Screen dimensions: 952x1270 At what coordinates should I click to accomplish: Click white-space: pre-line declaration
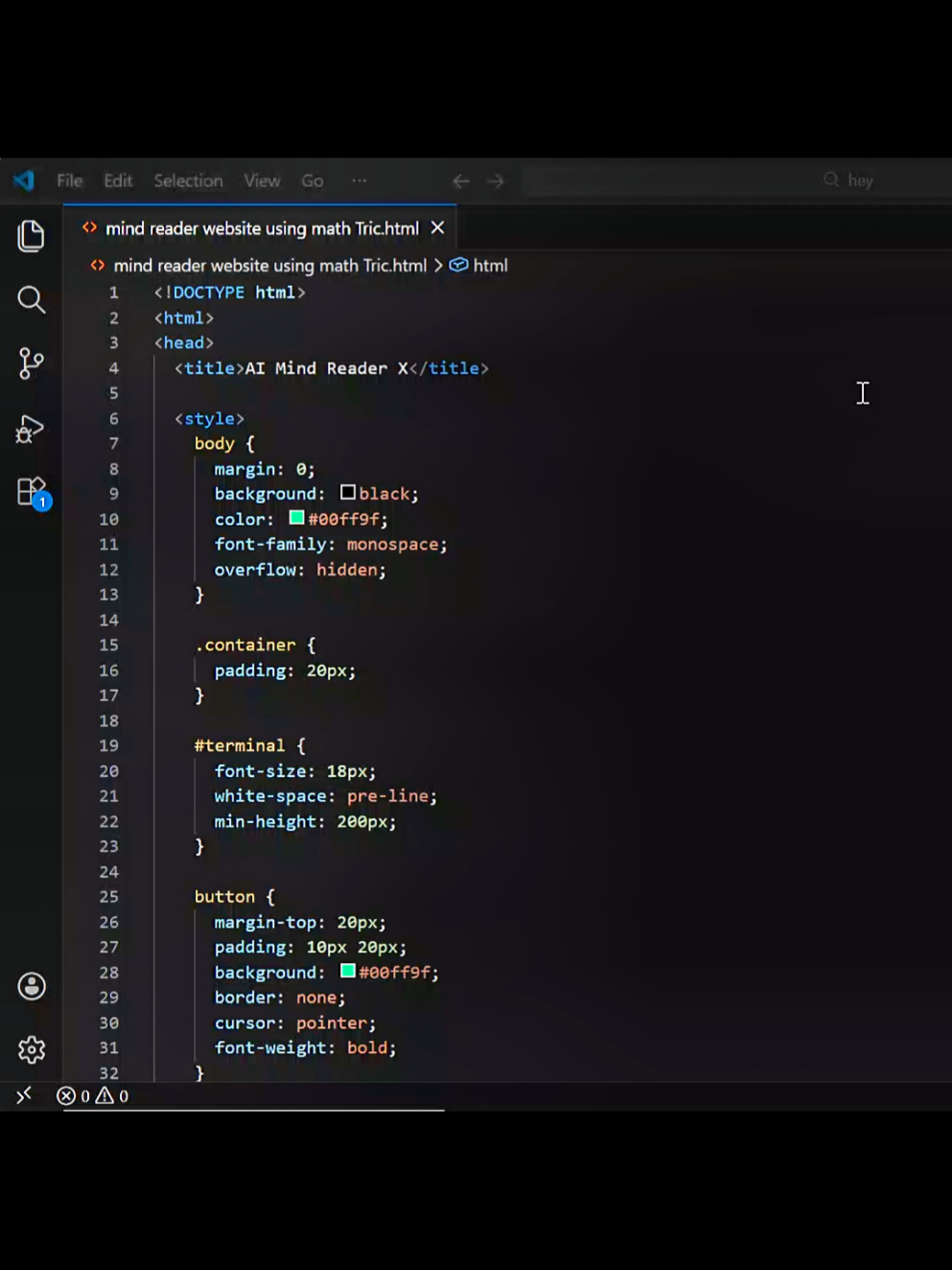pos(325,796)
